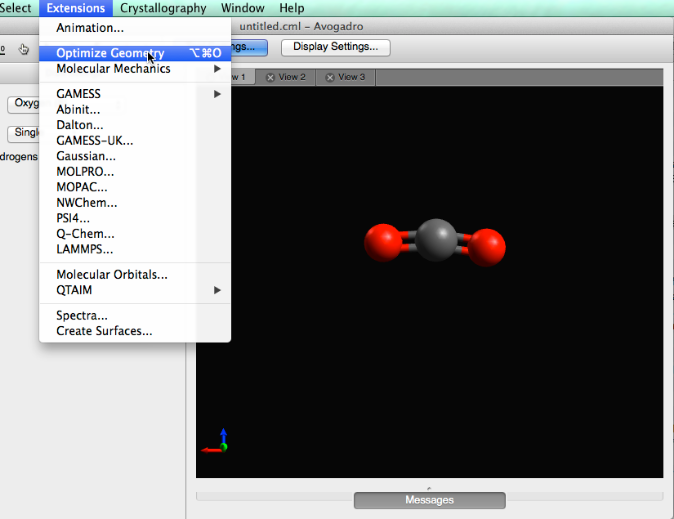This screenshot has height=519, width=674.
Task: Open Molecular Orbitals... dialog
Action: [112, 275]
